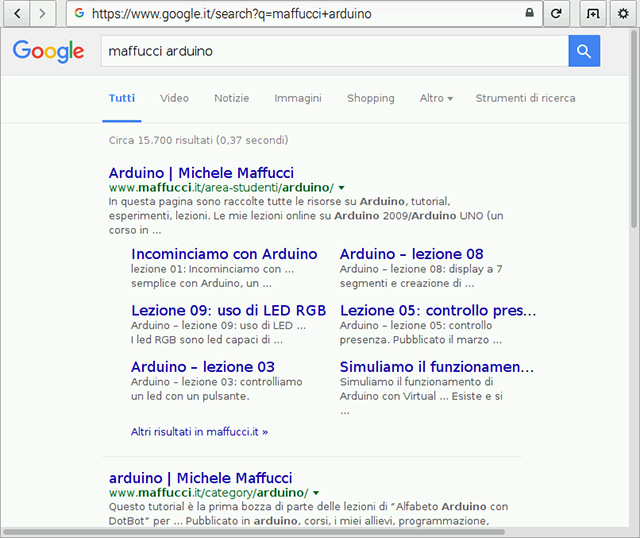Expand the Altro dropdown menu

(x=436, y=98)
